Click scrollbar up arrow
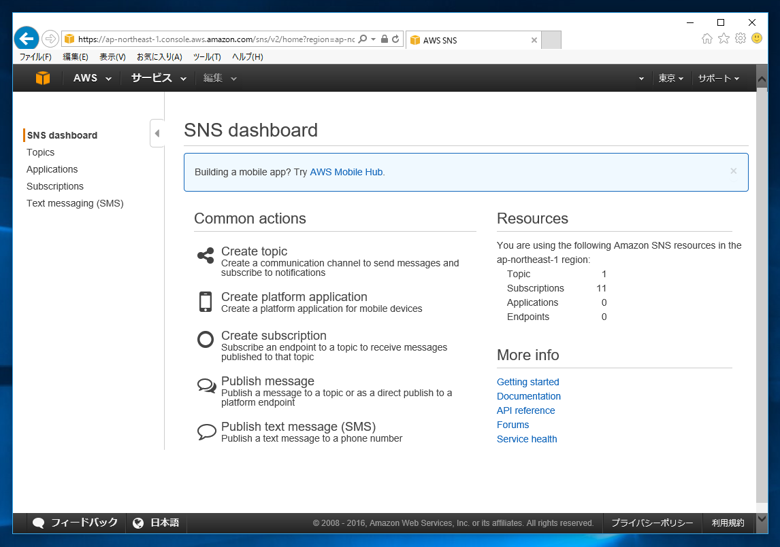Viewport: 780px width, 547px height. 762,80
